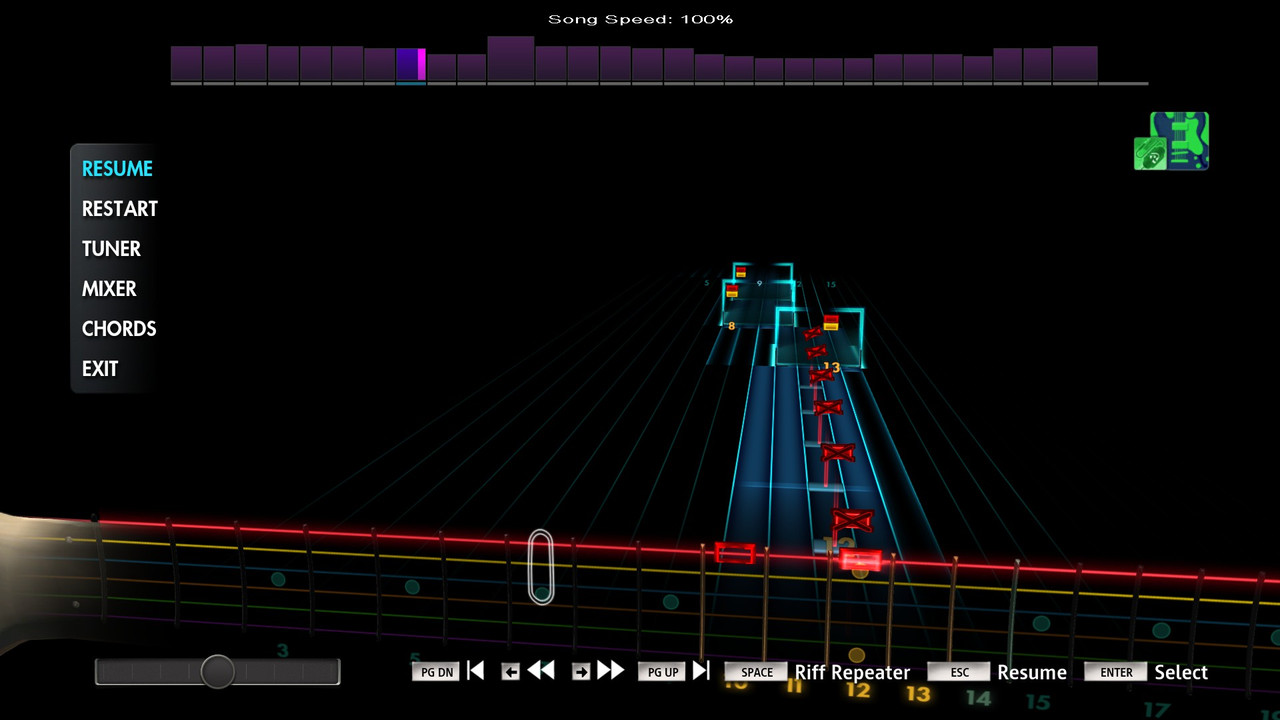1280x720 pixels.
Task: Click the SPACE key icon
Action: 756,672
